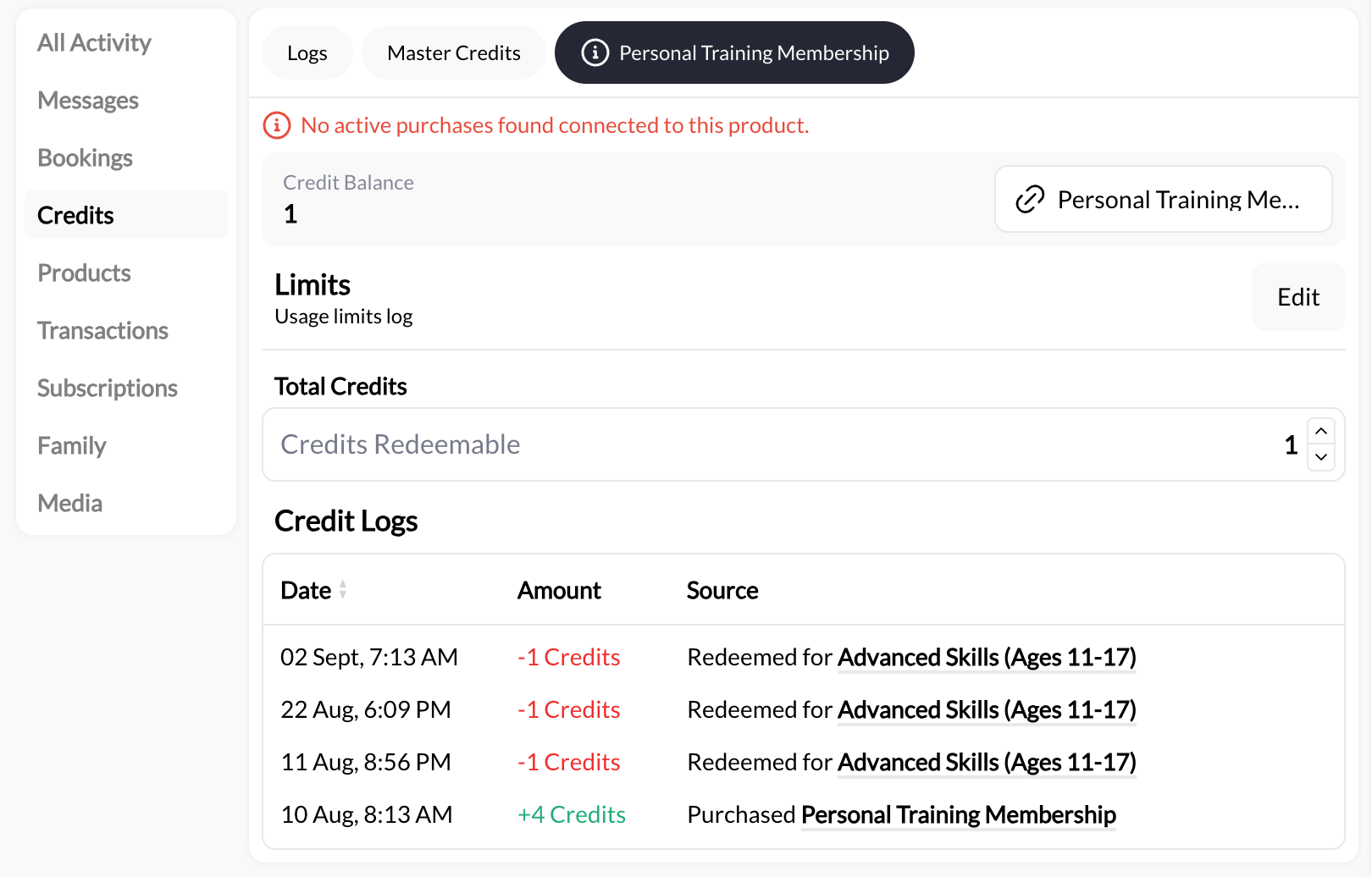The height and width of the screenshot is (877, 1372).
Task: Click the info icon on Personal Training Membership tab
Action: pos(594,52)
